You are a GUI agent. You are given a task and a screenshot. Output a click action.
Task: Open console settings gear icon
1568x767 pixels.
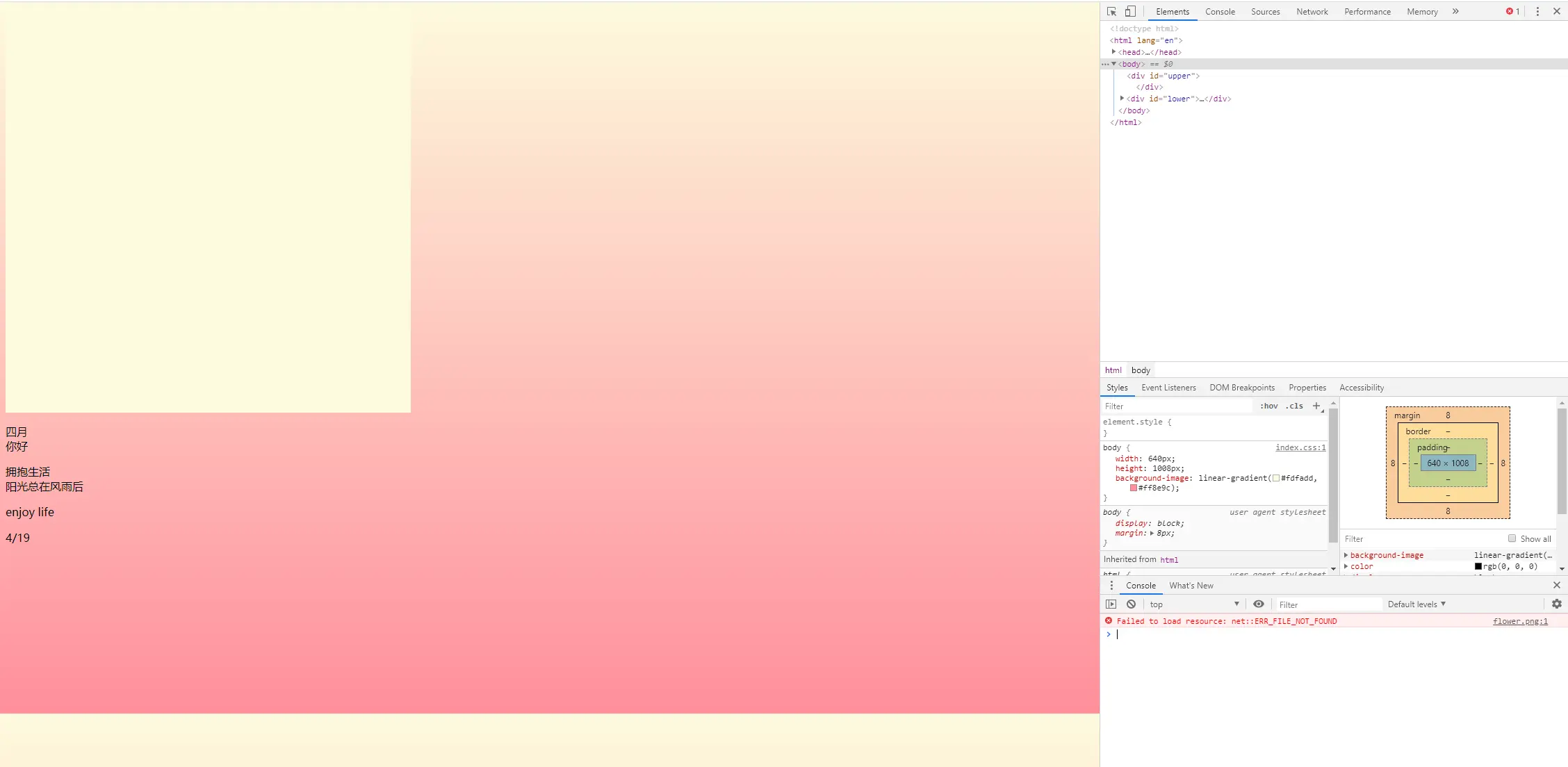[x=1556, y=604]
